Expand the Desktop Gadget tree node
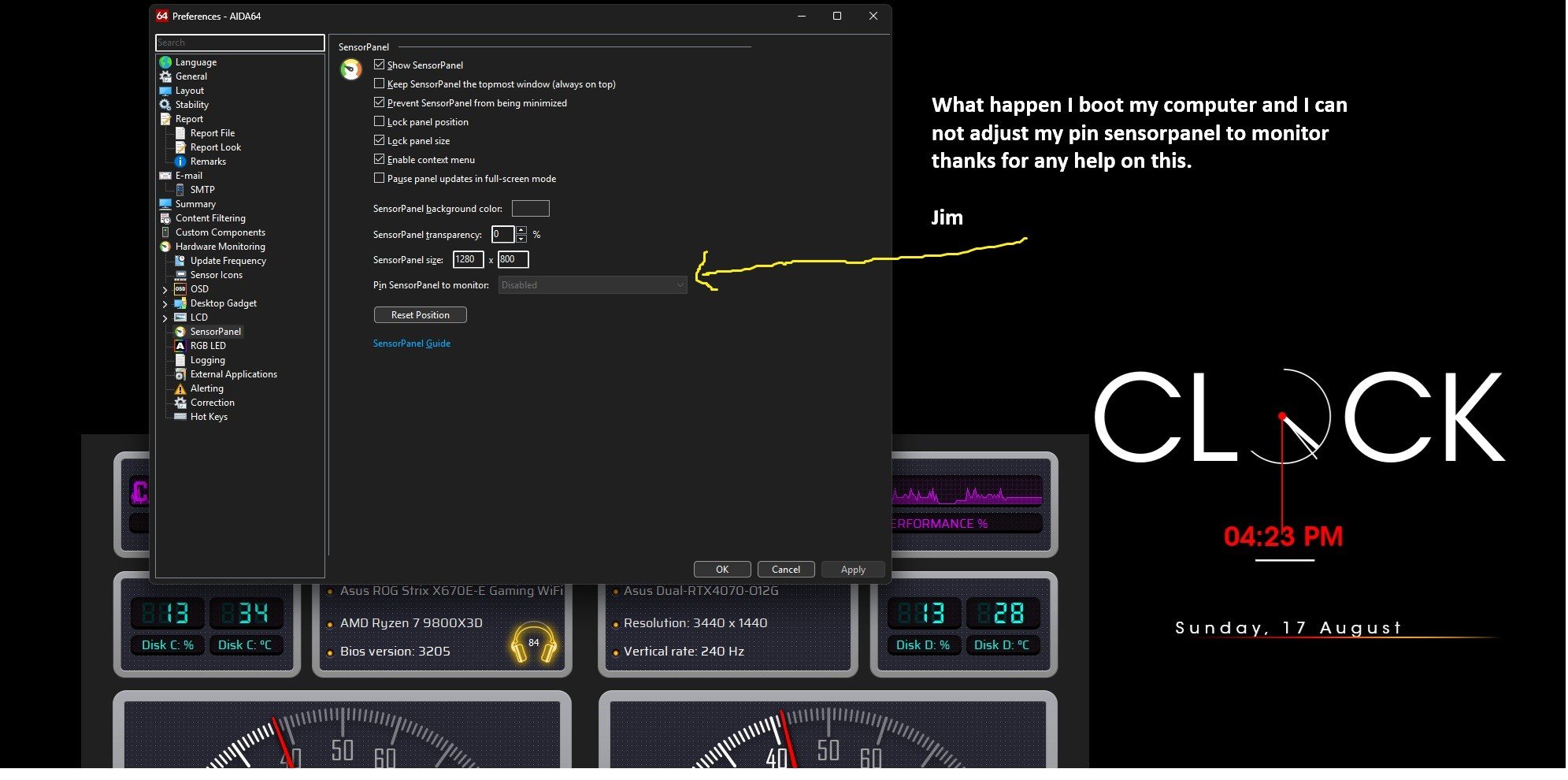Image resolution: width=1568 pixels, height=780 pixels. click(165, 304)
